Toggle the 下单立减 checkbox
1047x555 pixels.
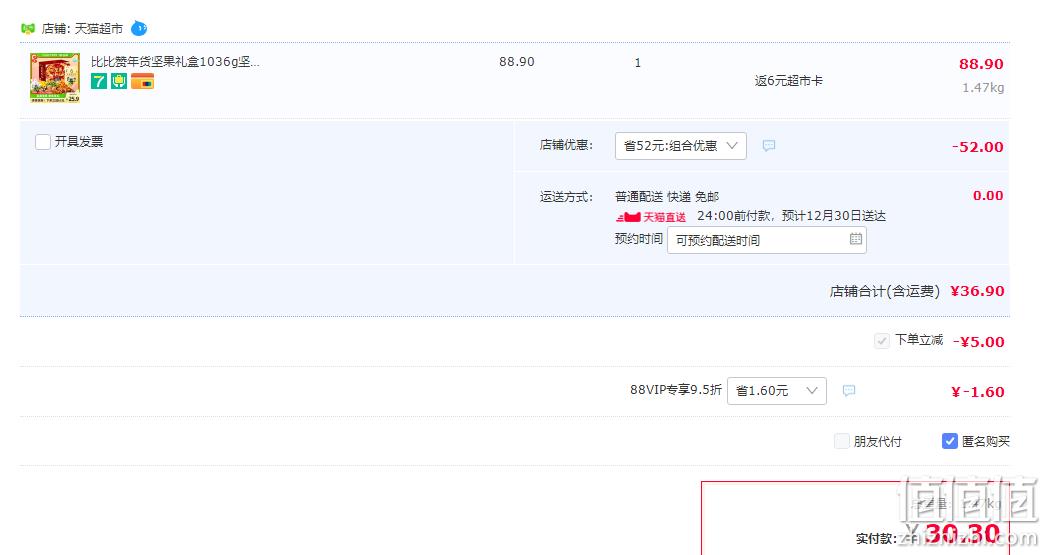point(881,341)
